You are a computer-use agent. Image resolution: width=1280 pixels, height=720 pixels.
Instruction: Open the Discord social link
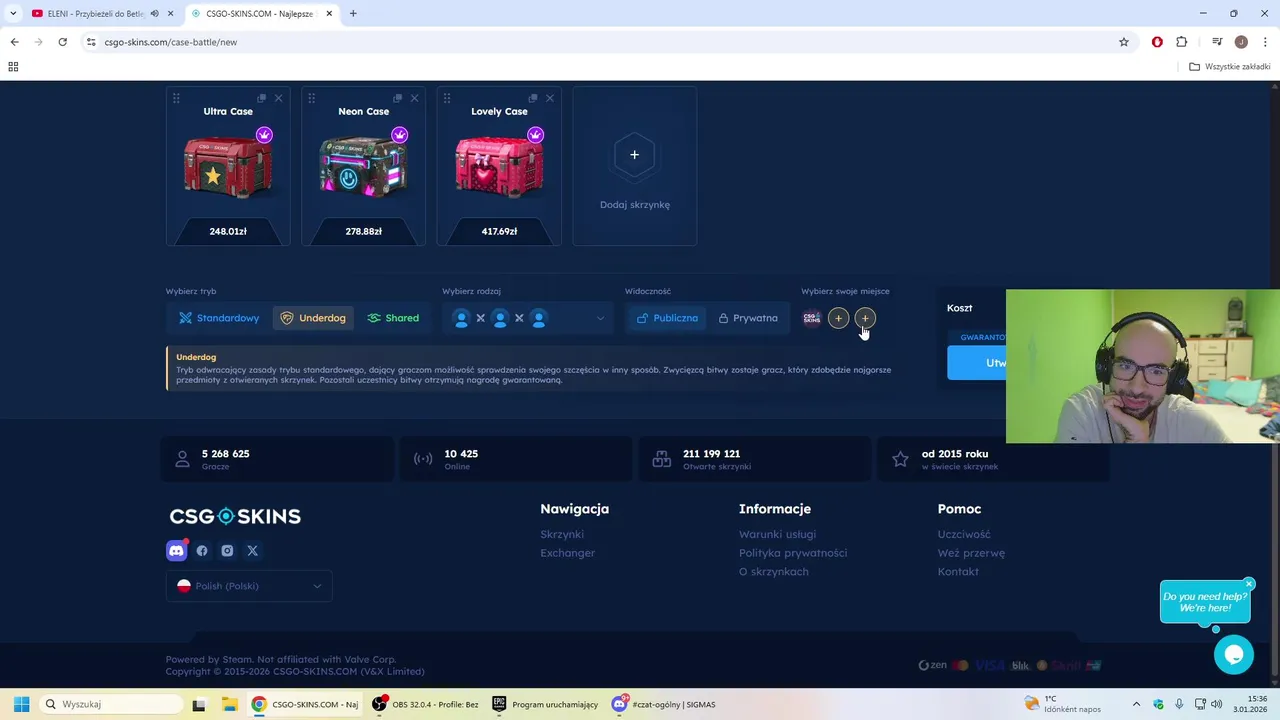177,551
